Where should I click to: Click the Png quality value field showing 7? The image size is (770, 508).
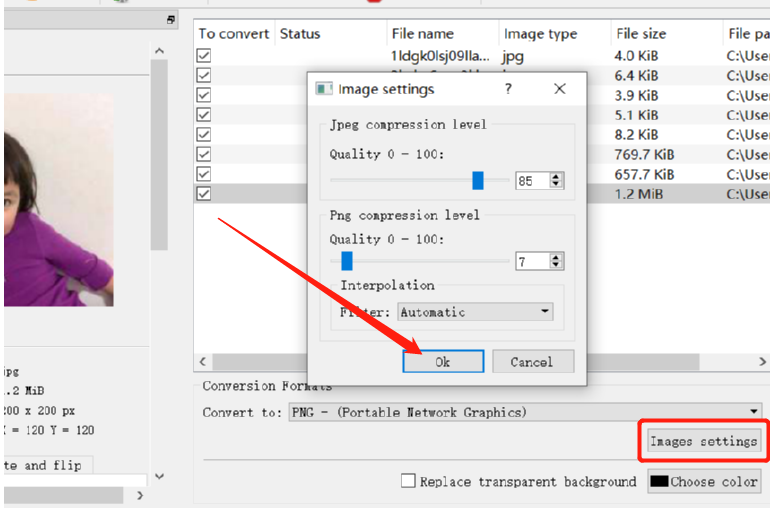tap(532, 261)
